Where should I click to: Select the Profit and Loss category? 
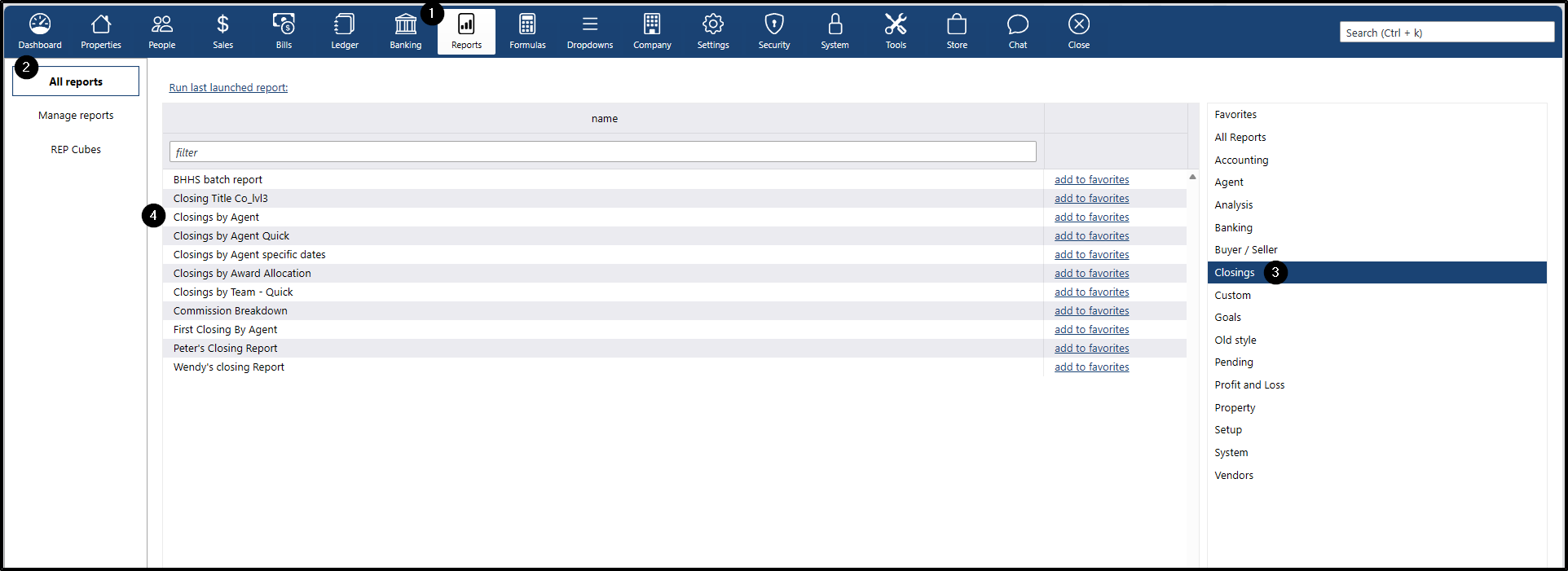[x=1249, y=385]
